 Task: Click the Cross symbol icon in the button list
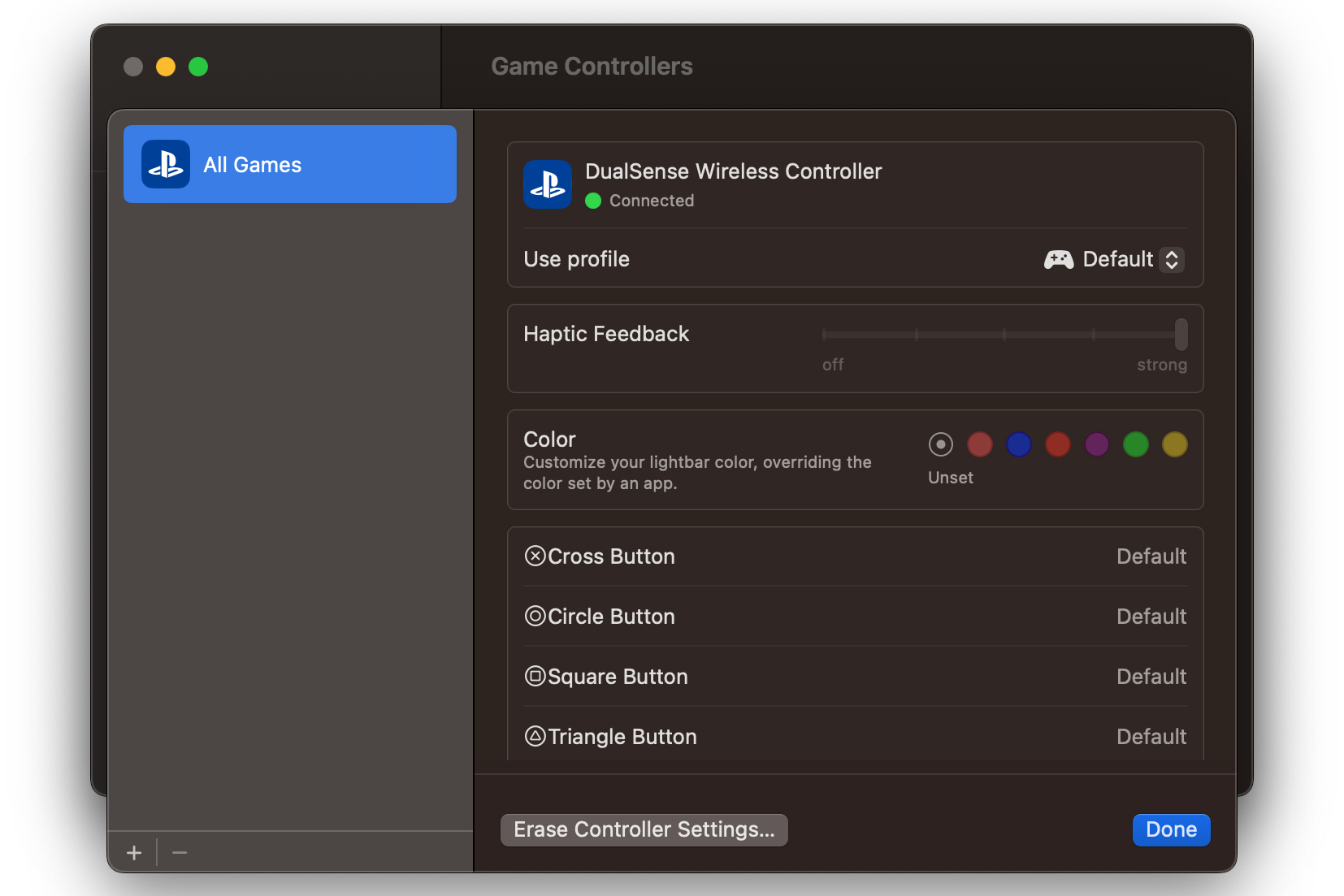pos(535,556)
